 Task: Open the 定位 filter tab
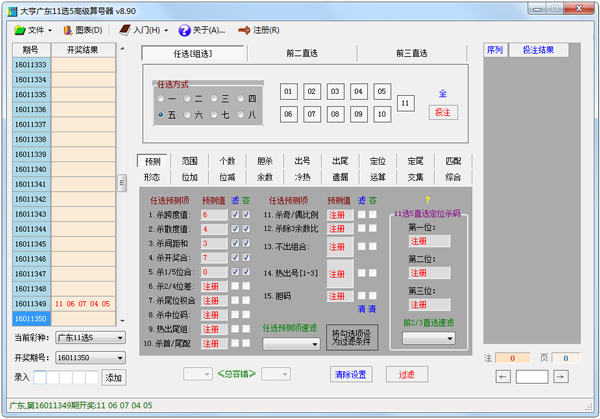point(378,161)
